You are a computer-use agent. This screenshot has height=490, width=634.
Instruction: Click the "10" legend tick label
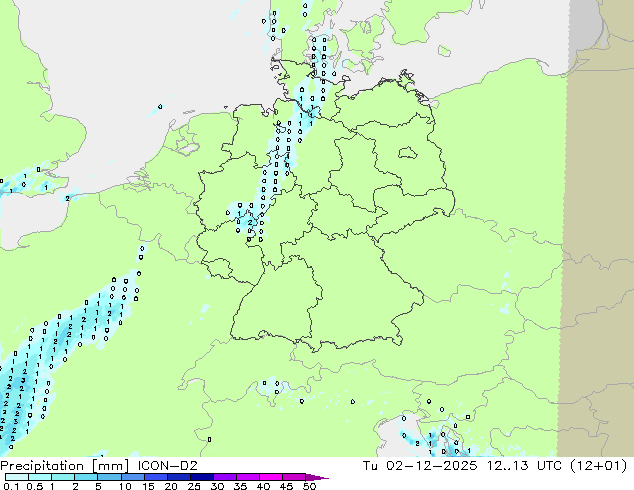[125, 486]
